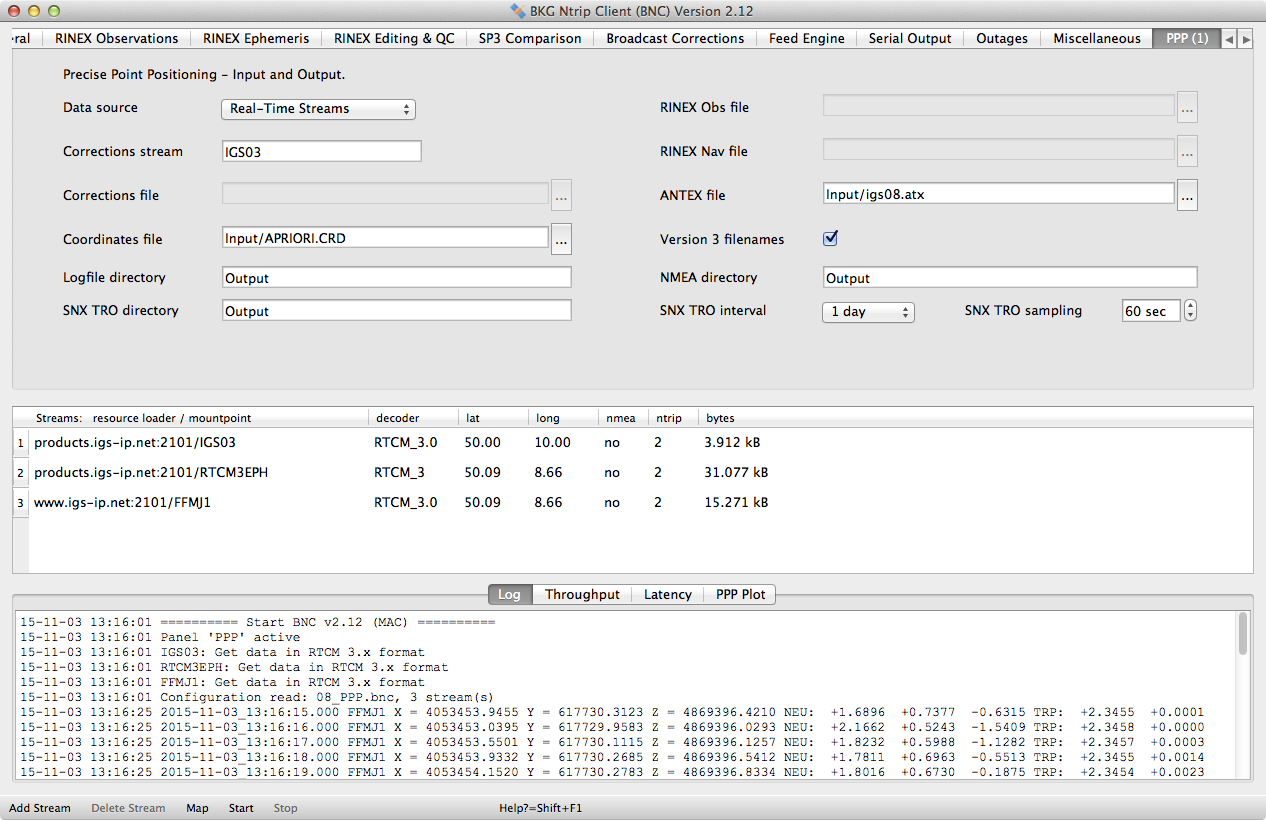Click browse button for Coordinates file

(561, 238)
